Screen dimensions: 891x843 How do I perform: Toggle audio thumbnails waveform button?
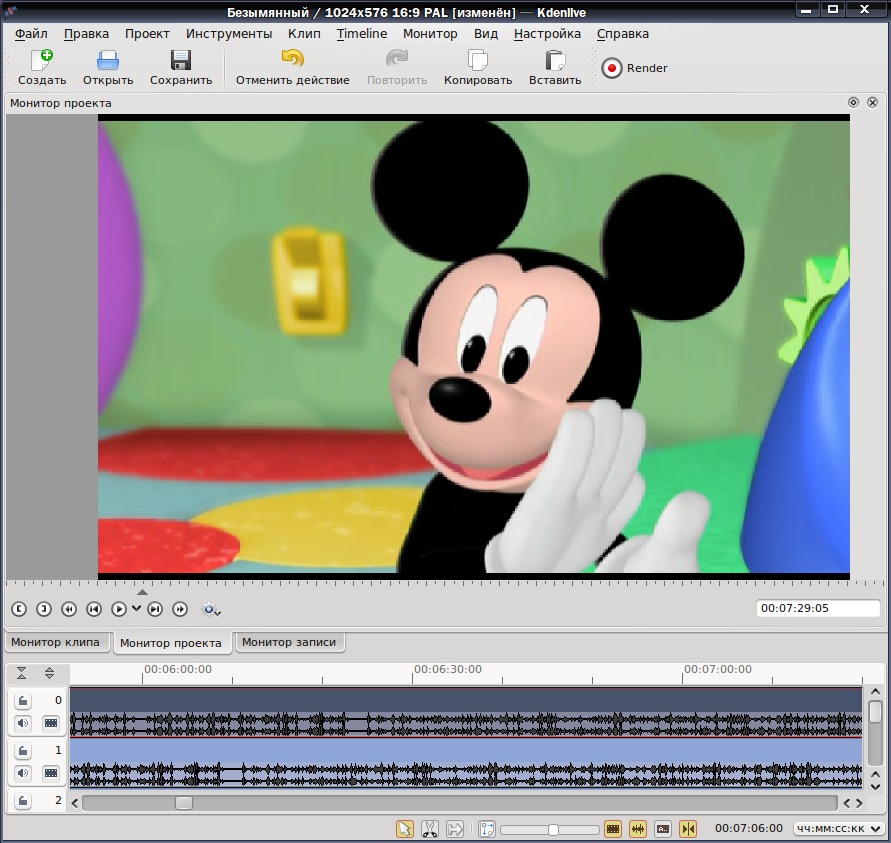[638, 829]
